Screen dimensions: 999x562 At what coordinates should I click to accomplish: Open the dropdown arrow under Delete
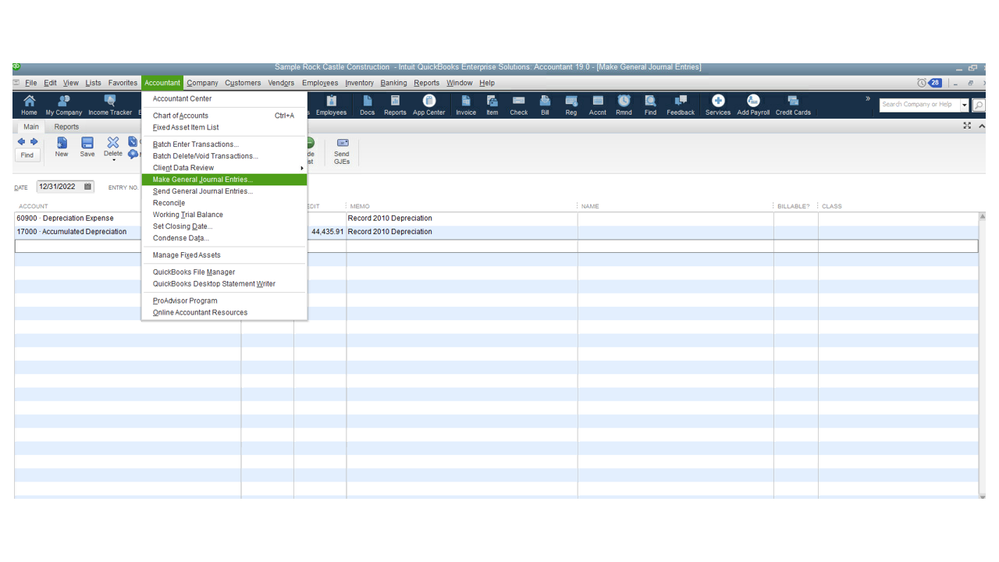(113, 160)
